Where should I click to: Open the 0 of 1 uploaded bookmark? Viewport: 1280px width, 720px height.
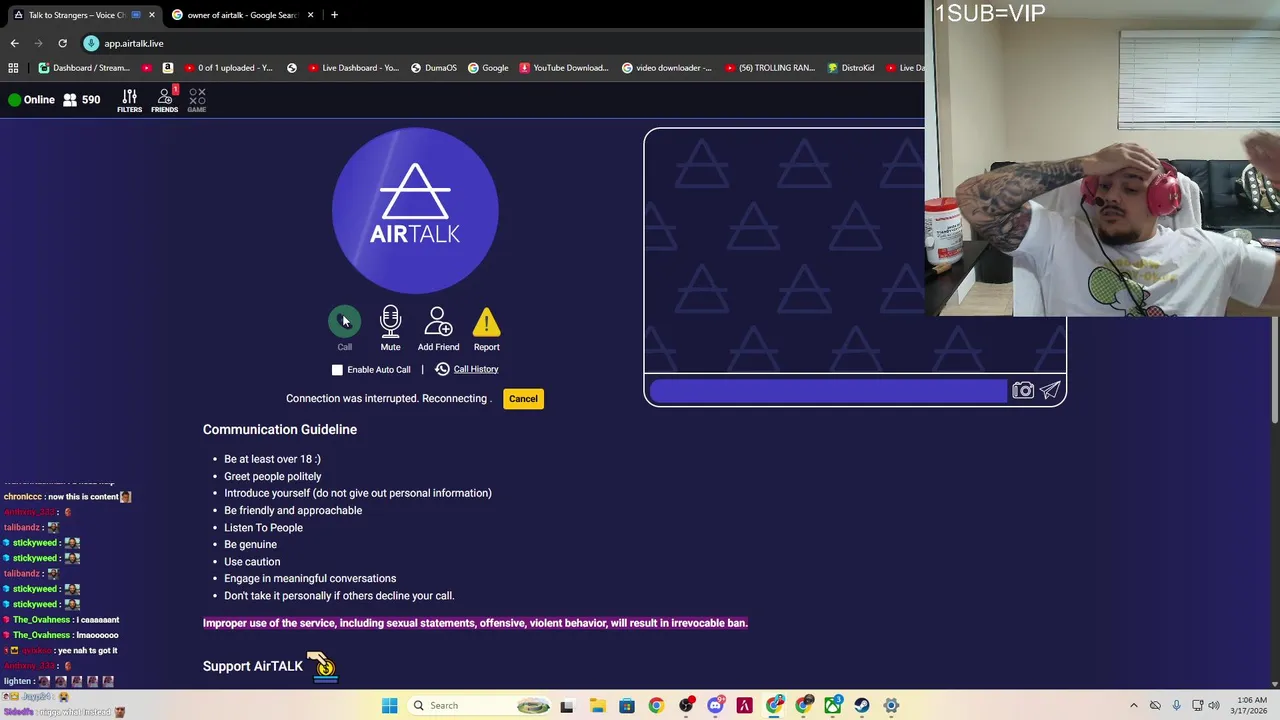(x=228, y=68)
